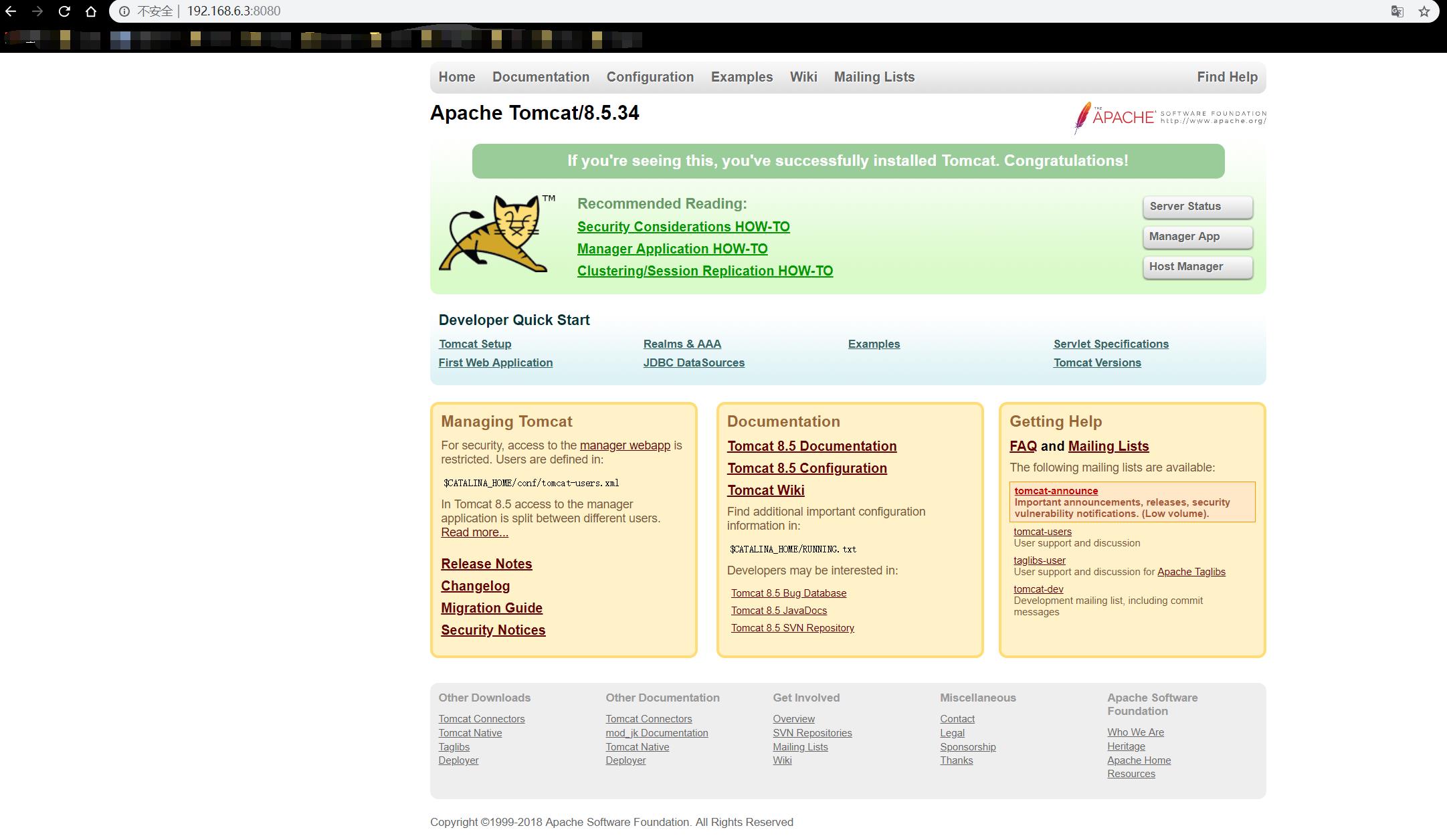Open Tomcat 8.5 SVN Repository link

click(x=793, y=628)
